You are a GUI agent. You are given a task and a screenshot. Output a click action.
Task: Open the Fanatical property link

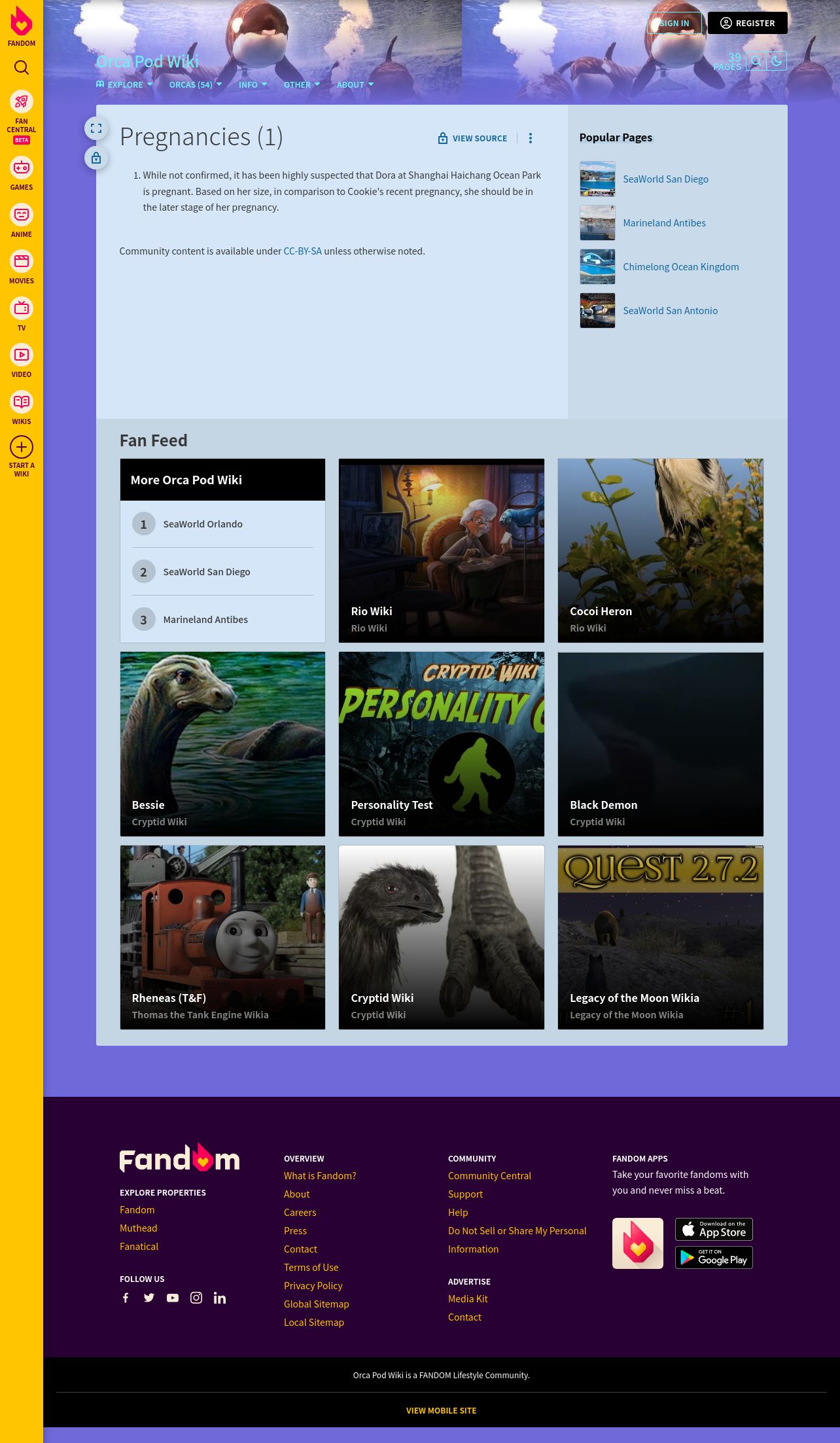coord(139,1246)
